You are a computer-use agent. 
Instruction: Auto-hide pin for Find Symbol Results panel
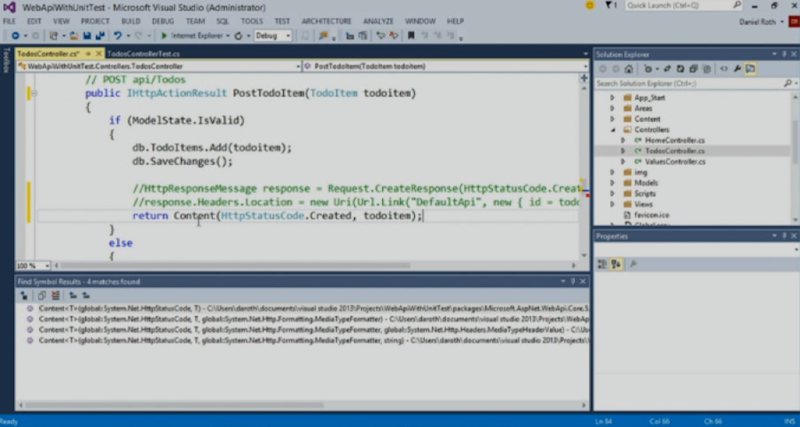573,282
